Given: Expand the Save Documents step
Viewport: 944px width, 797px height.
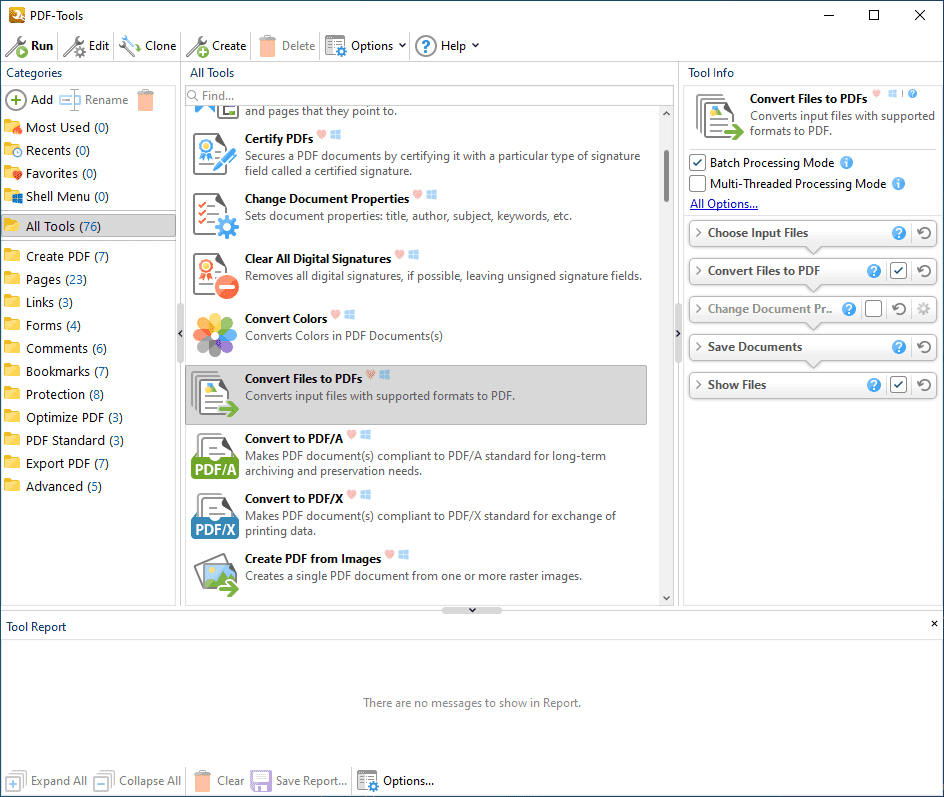Looking at the screenshot, I should coord(698,346).
